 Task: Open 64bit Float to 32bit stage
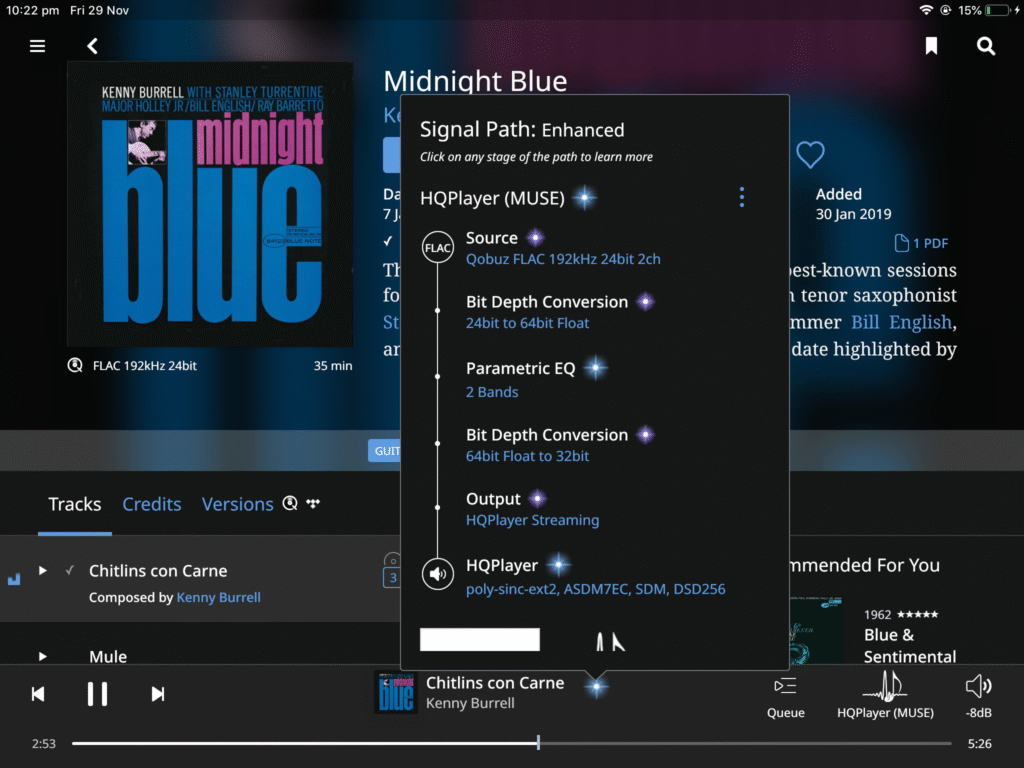[x=527, y=456]
